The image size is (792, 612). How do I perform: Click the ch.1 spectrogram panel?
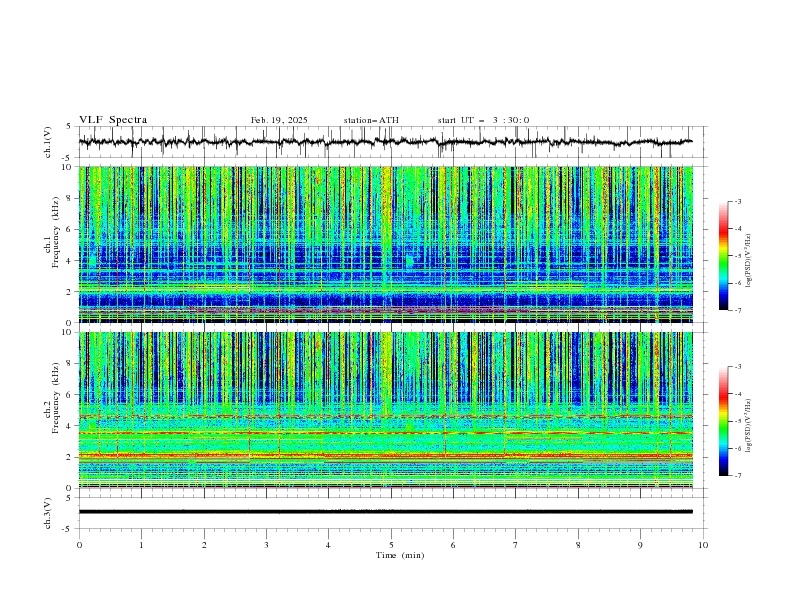click(x=386, y=244)
